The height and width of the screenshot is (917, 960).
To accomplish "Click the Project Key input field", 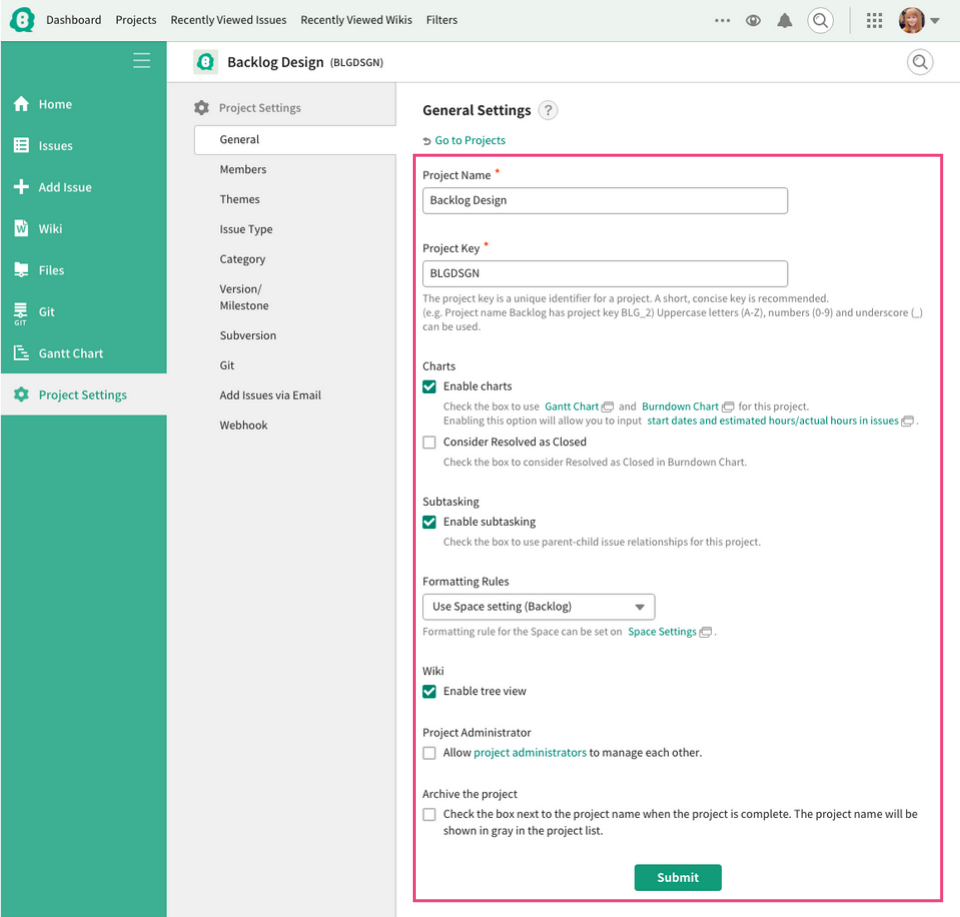I will (x=605, y=274).
